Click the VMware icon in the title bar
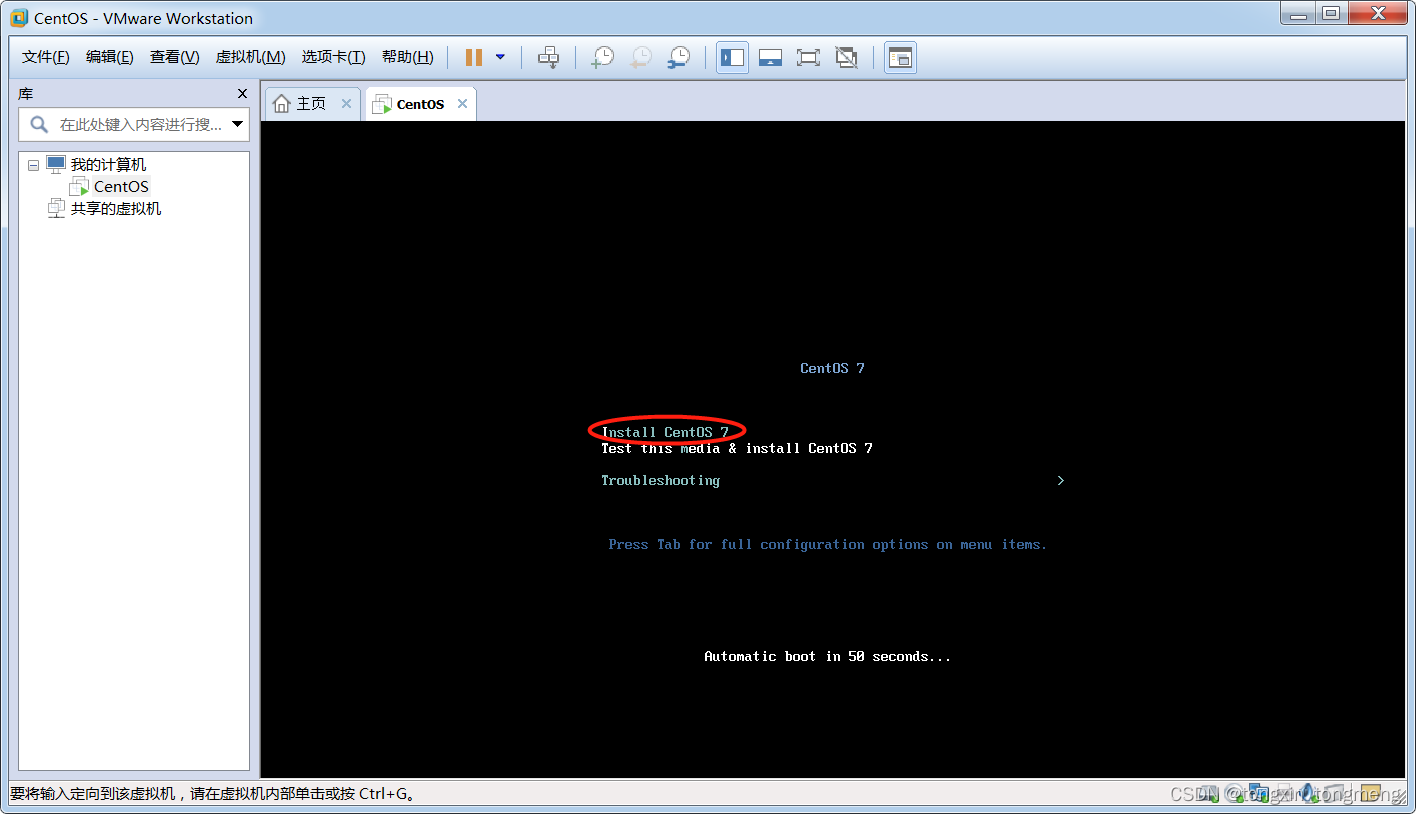The image size is (1416, 814). [19, 18]
